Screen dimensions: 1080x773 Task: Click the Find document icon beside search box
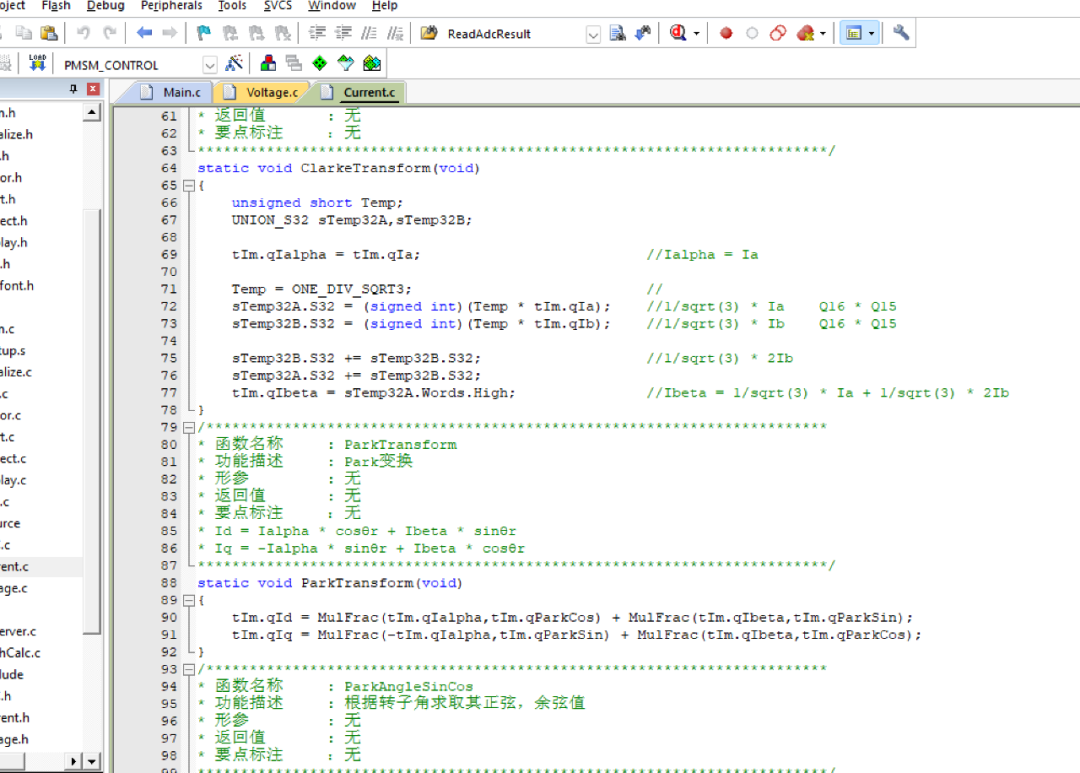[617, 32]
